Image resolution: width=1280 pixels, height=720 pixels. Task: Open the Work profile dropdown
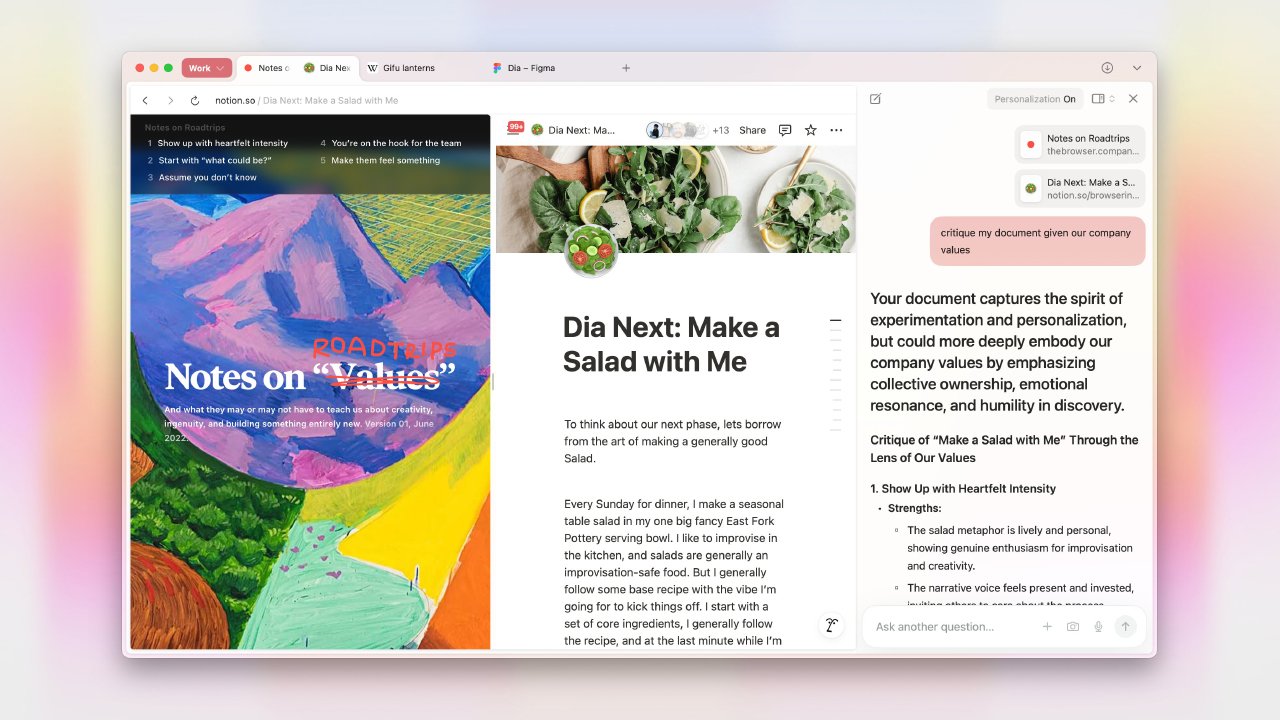point(207,68)
